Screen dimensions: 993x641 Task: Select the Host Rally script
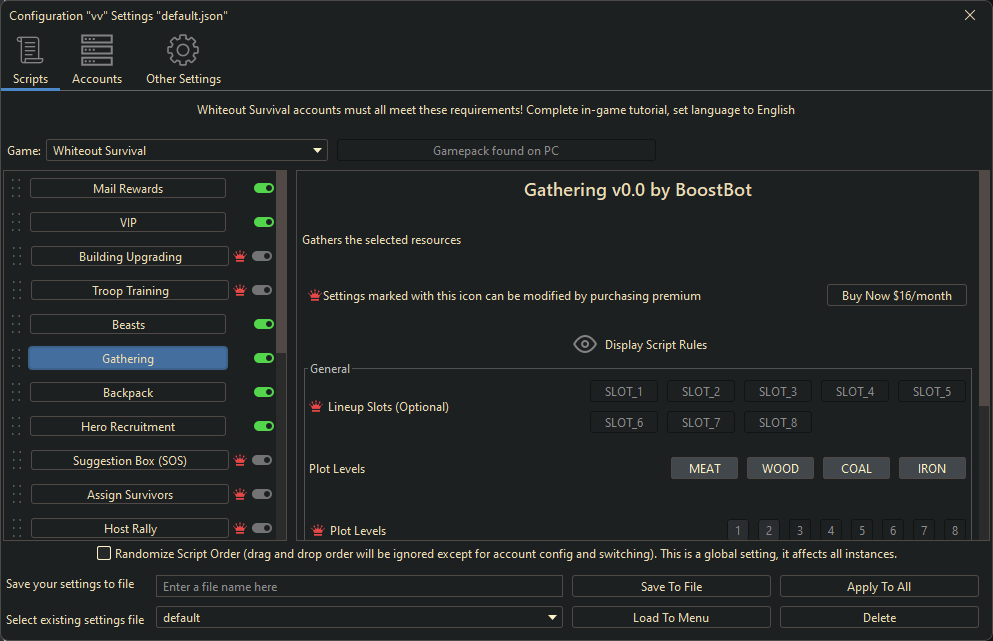[x=130, y=528]
